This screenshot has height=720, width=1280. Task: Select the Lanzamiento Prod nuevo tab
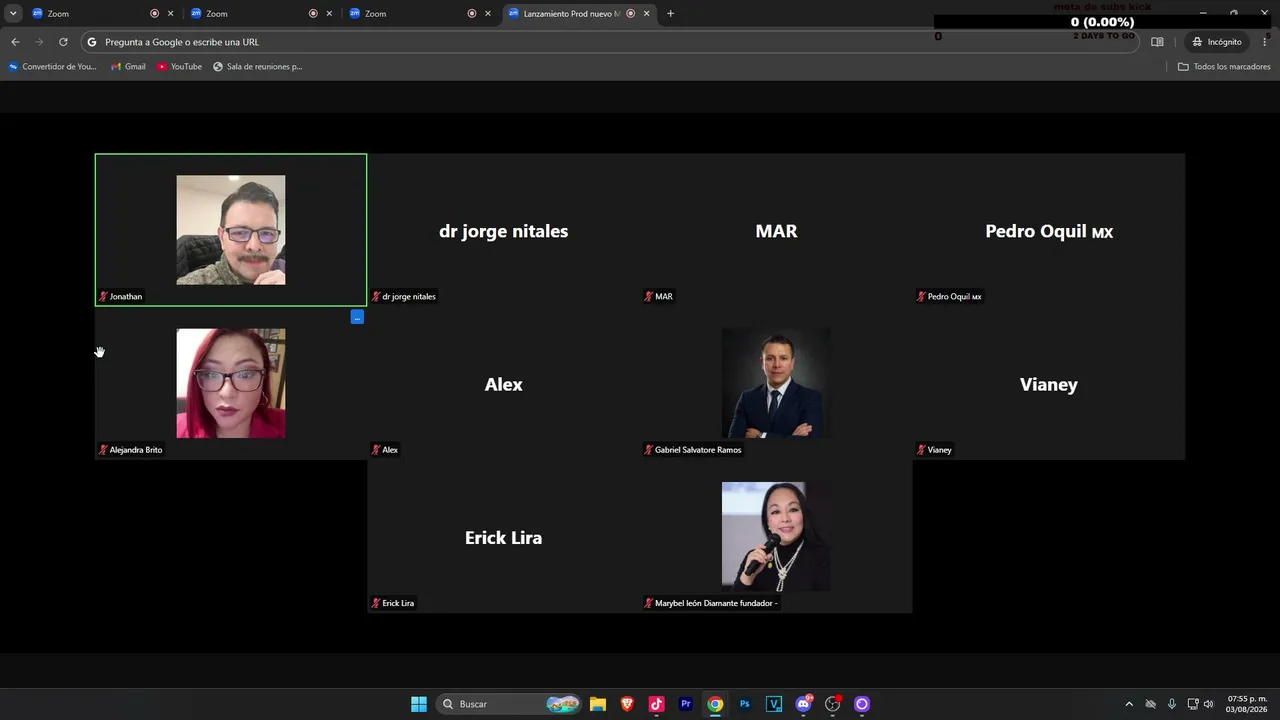(x=578, y=14)
